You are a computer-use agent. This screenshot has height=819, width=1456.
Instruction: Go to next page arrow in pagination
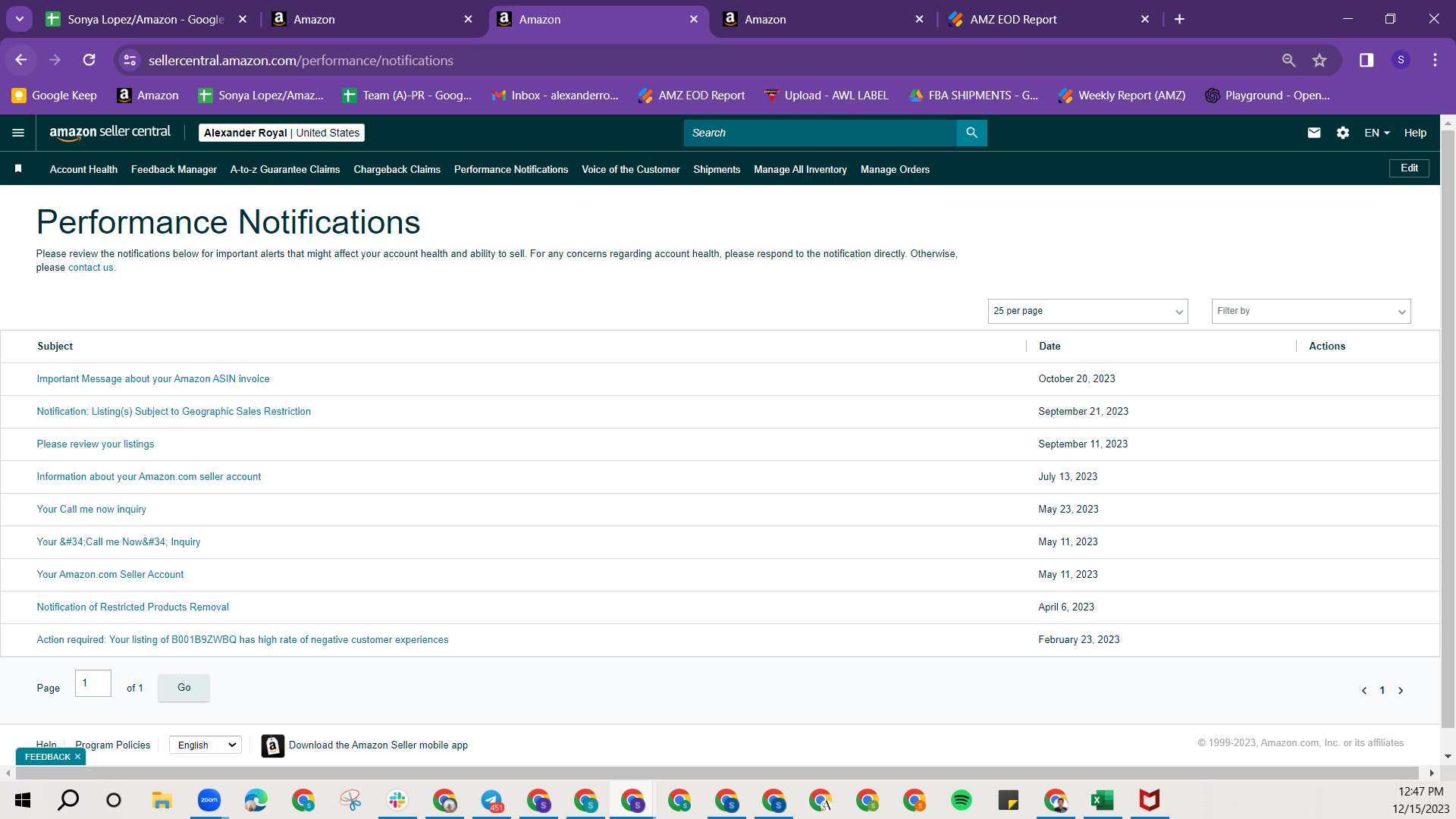click(1401, 691)
